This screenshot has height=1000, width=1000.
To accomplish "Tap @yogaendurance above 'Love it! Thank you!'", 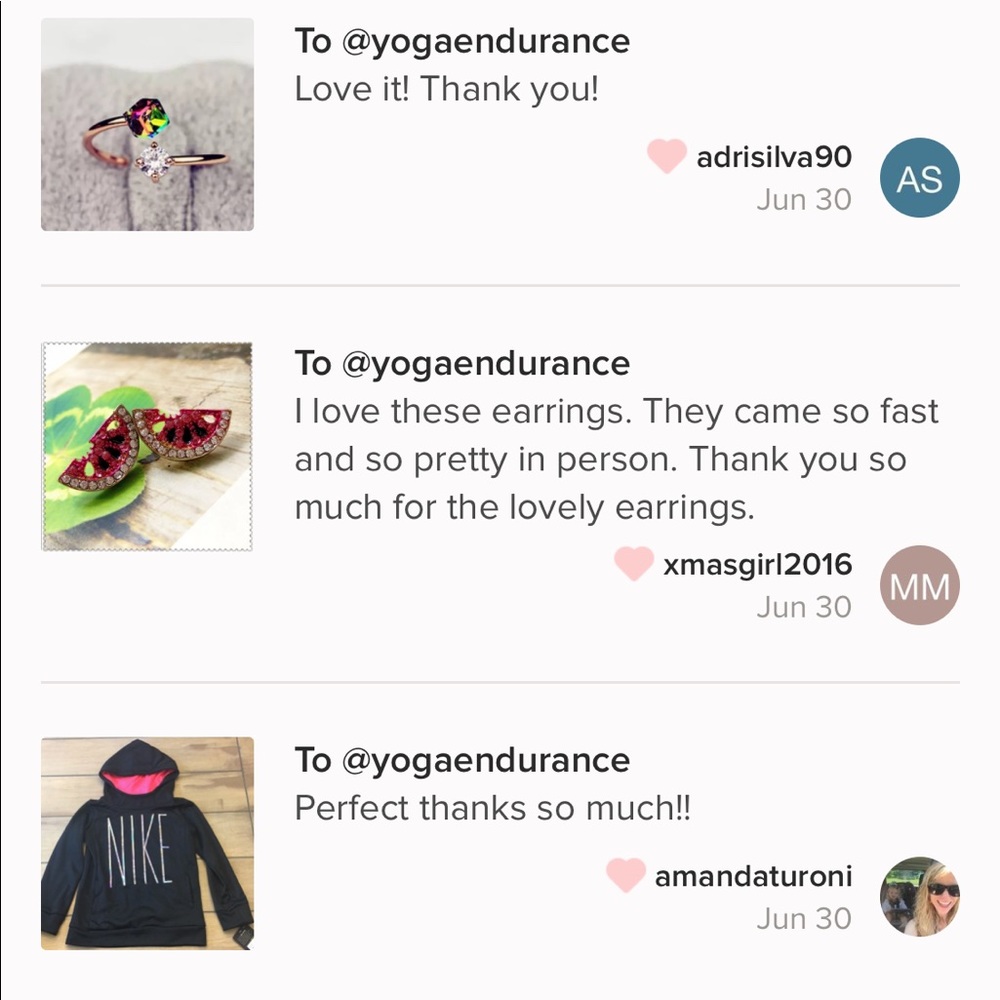I will point(486,42).
